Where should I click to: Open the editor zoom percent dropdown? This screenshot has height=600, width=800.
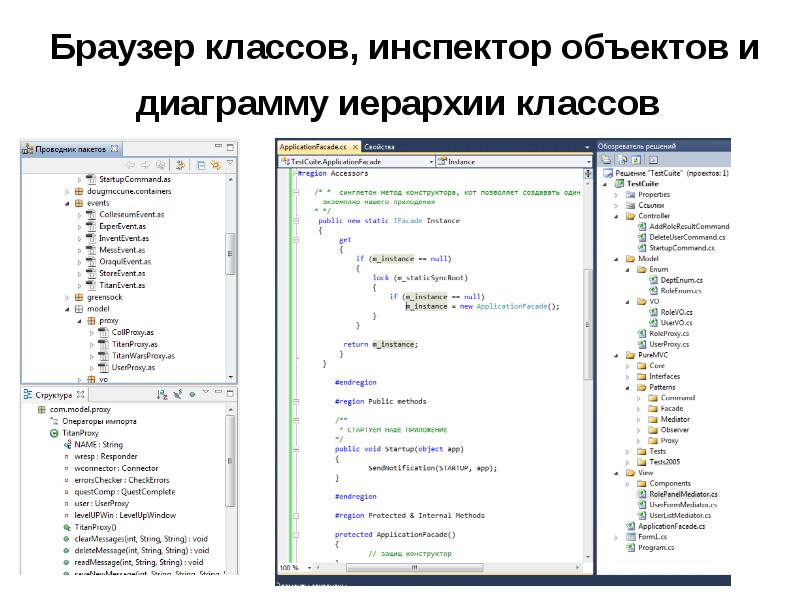click(x=309, y=568)
